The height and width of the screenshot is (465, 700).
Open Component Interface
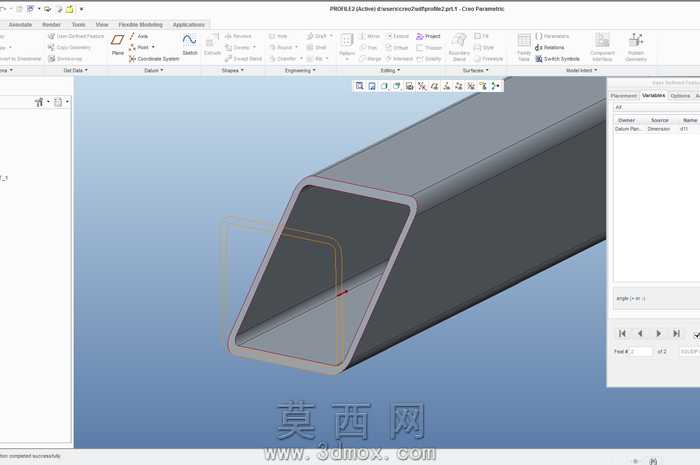point(602,46)
